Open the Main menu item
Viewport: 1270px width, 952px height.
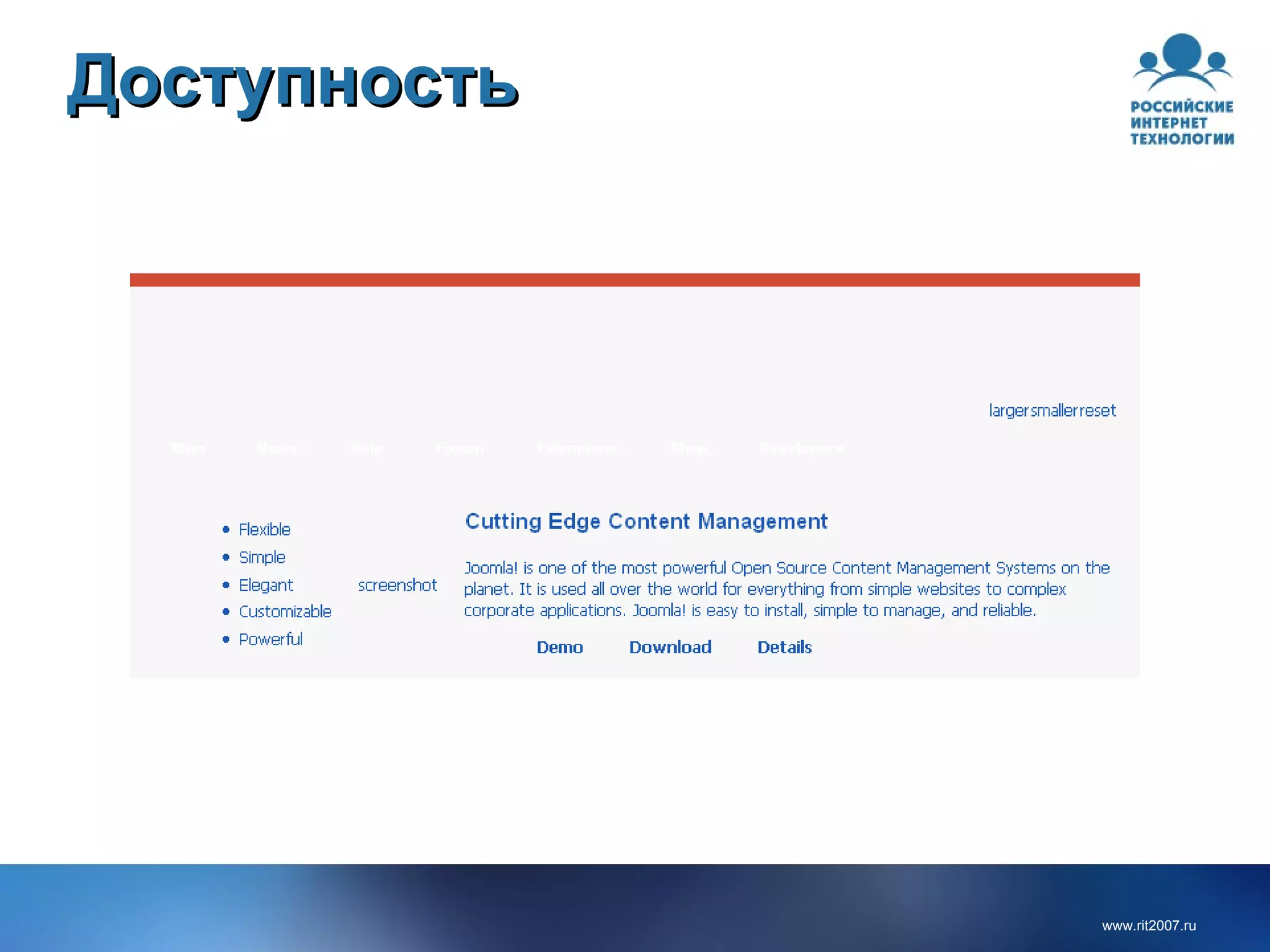pos(188,448)
